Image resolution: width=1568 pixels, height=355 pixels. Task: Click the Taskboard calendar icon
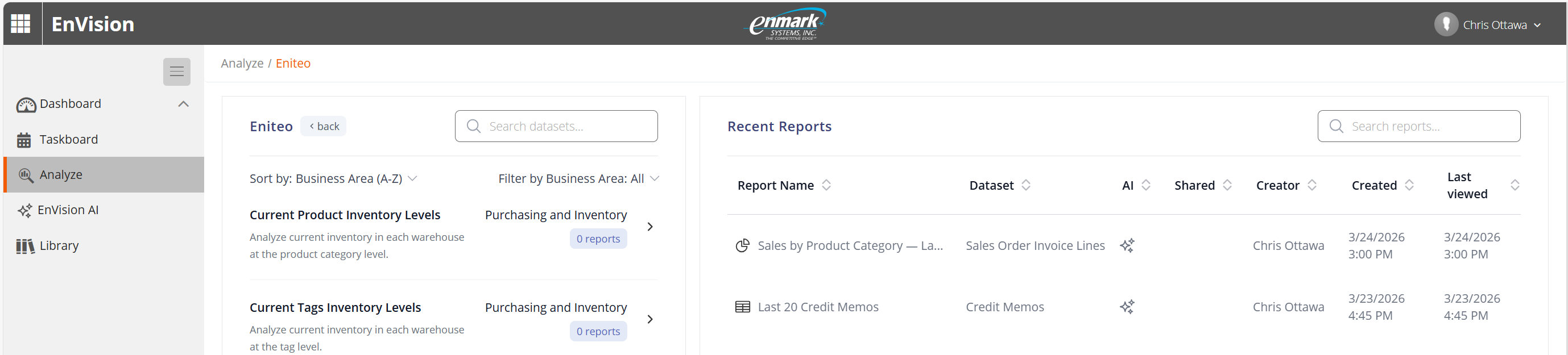pos(24,140)
